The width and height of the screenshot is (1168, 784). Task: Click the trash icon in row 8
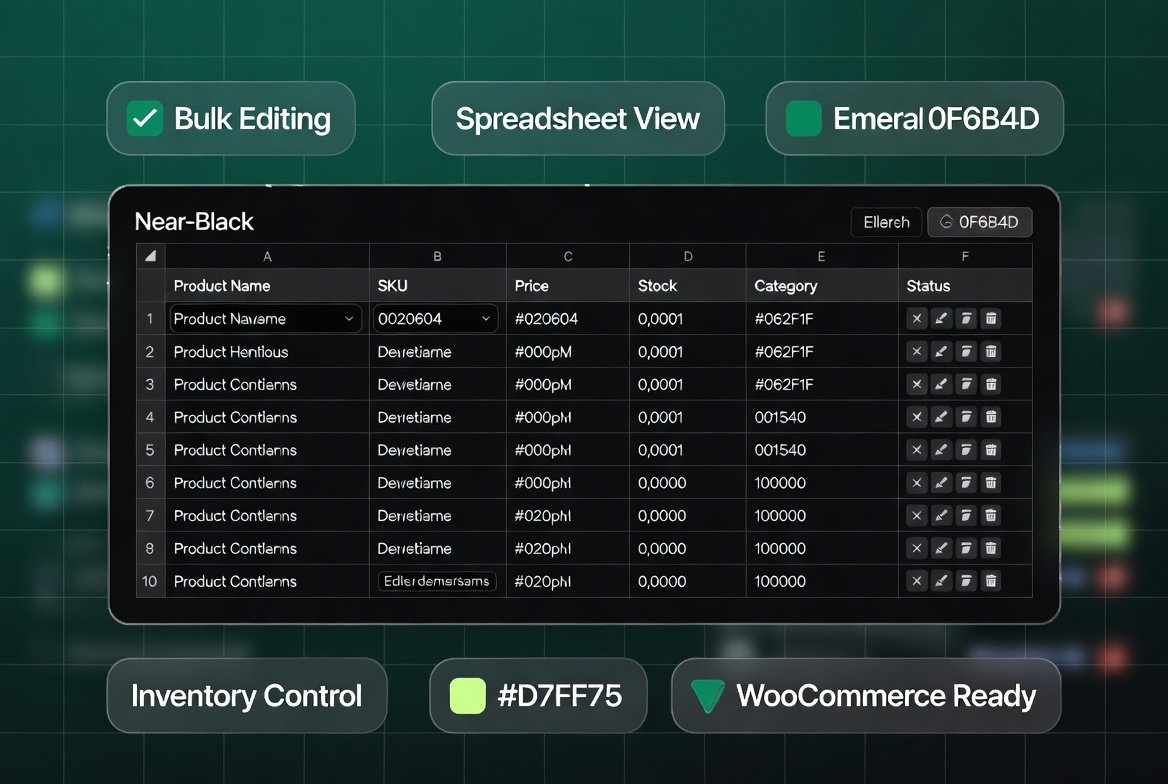click(991, 549)
